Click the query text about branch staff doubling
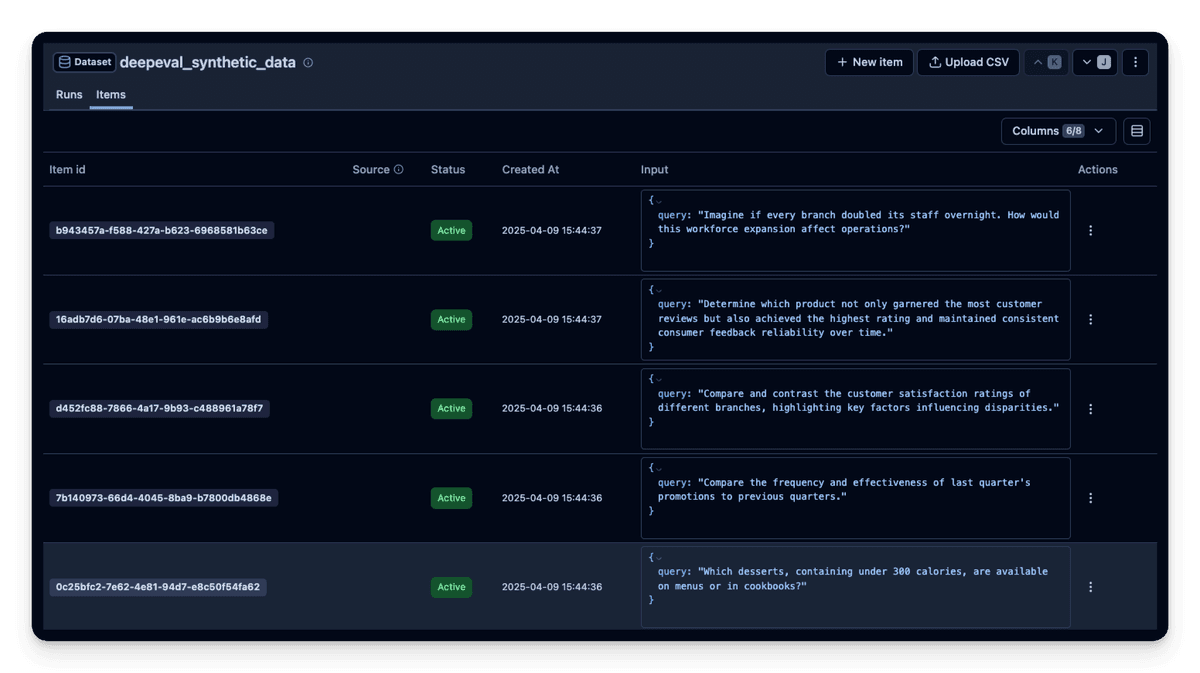This screenshot has height=673, width=1200. [x=858, y=222]
